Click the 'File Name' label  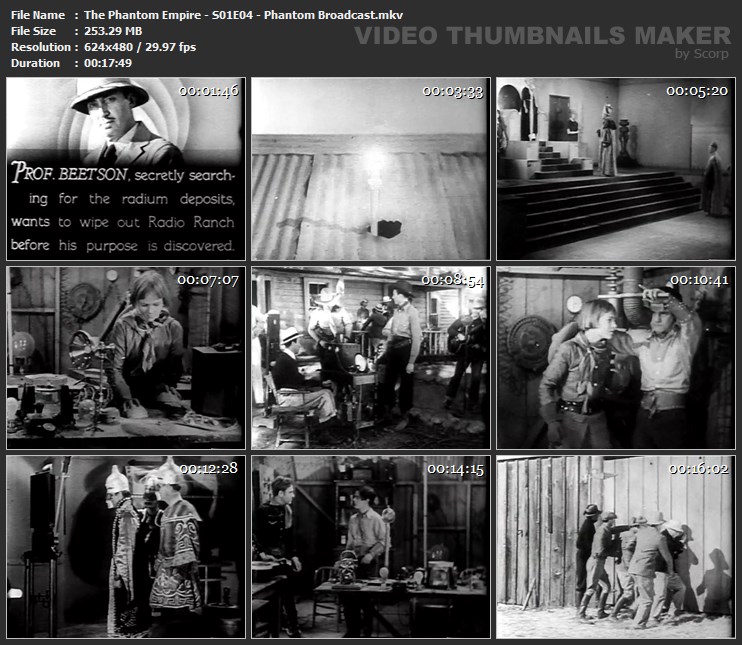tap(38, 15)
